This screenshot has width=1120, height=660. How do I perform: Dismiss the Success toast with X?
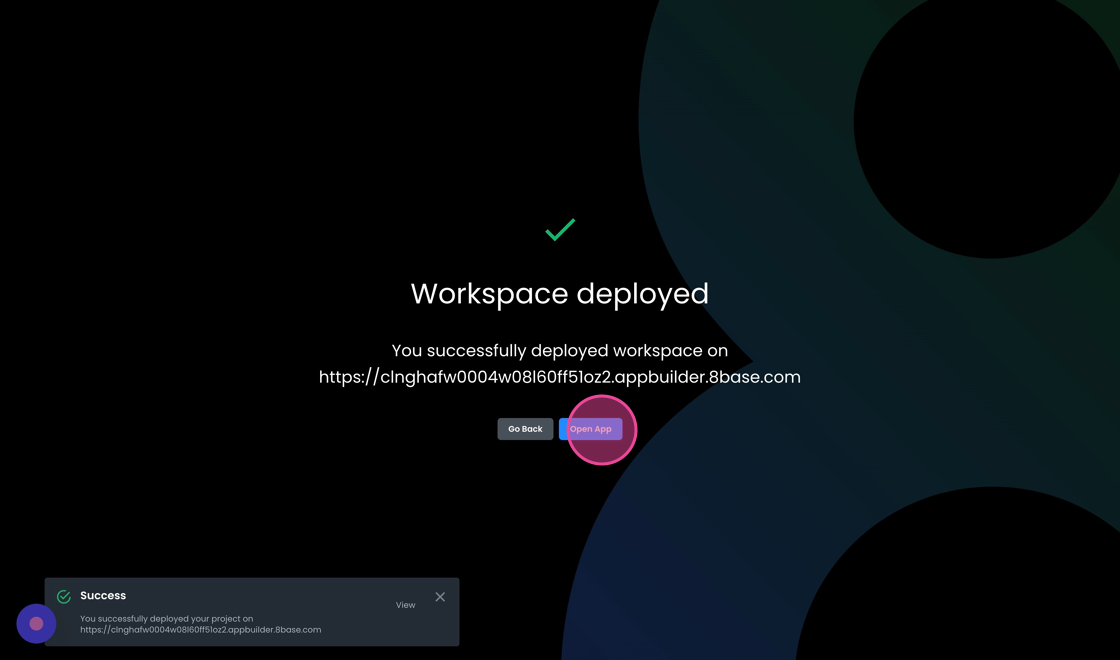pyautogui.click(x=440, y=597)
